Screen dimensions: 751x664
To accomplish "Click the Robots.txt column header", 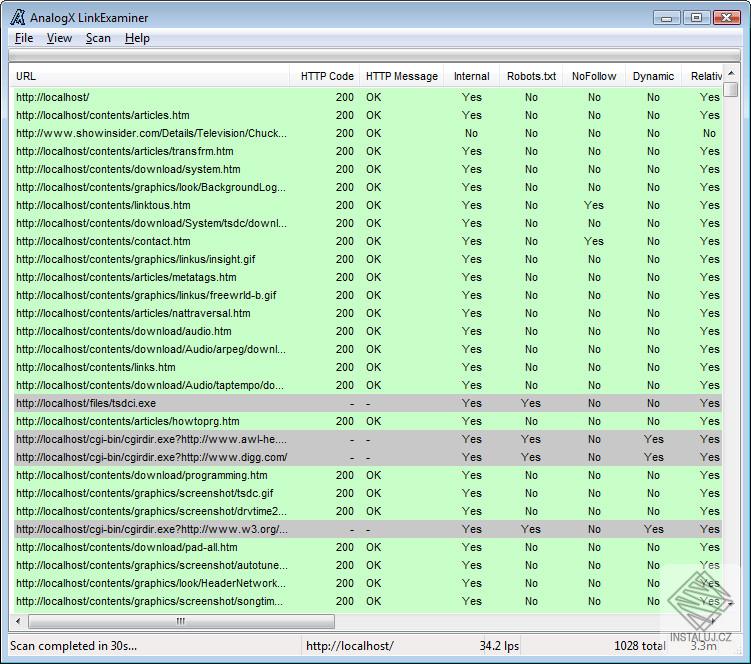I will pos(531,76).
